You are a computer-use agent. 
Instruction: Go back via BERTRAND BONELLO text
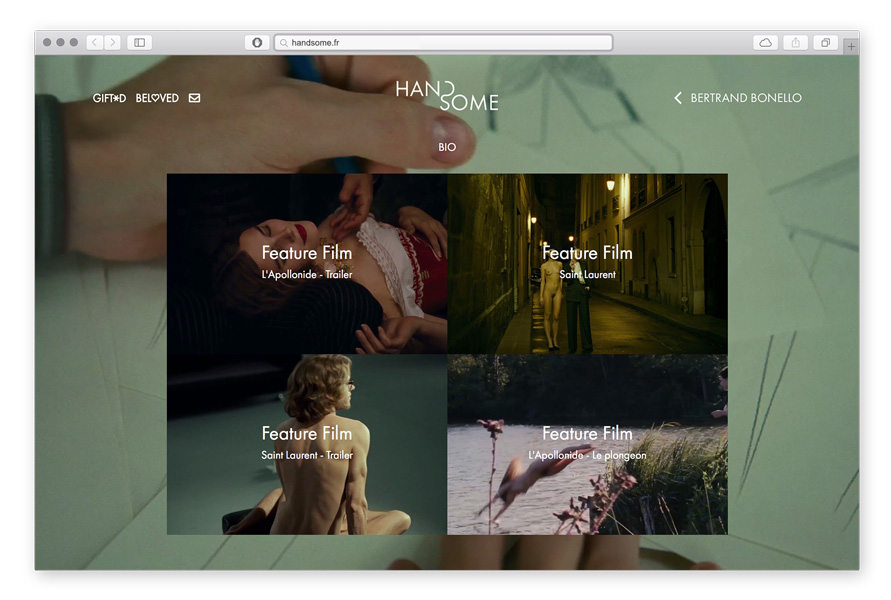point(745,98)
